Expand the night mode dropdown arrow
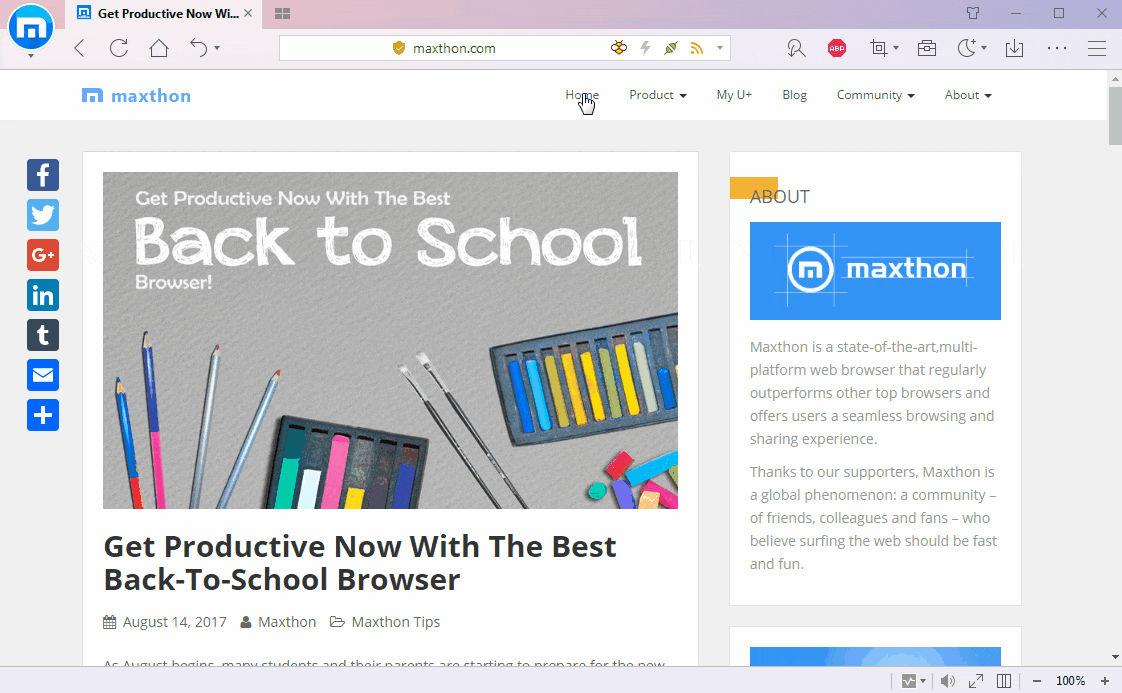This screenshot has width=1122, height=693. [x=984, y=48]
